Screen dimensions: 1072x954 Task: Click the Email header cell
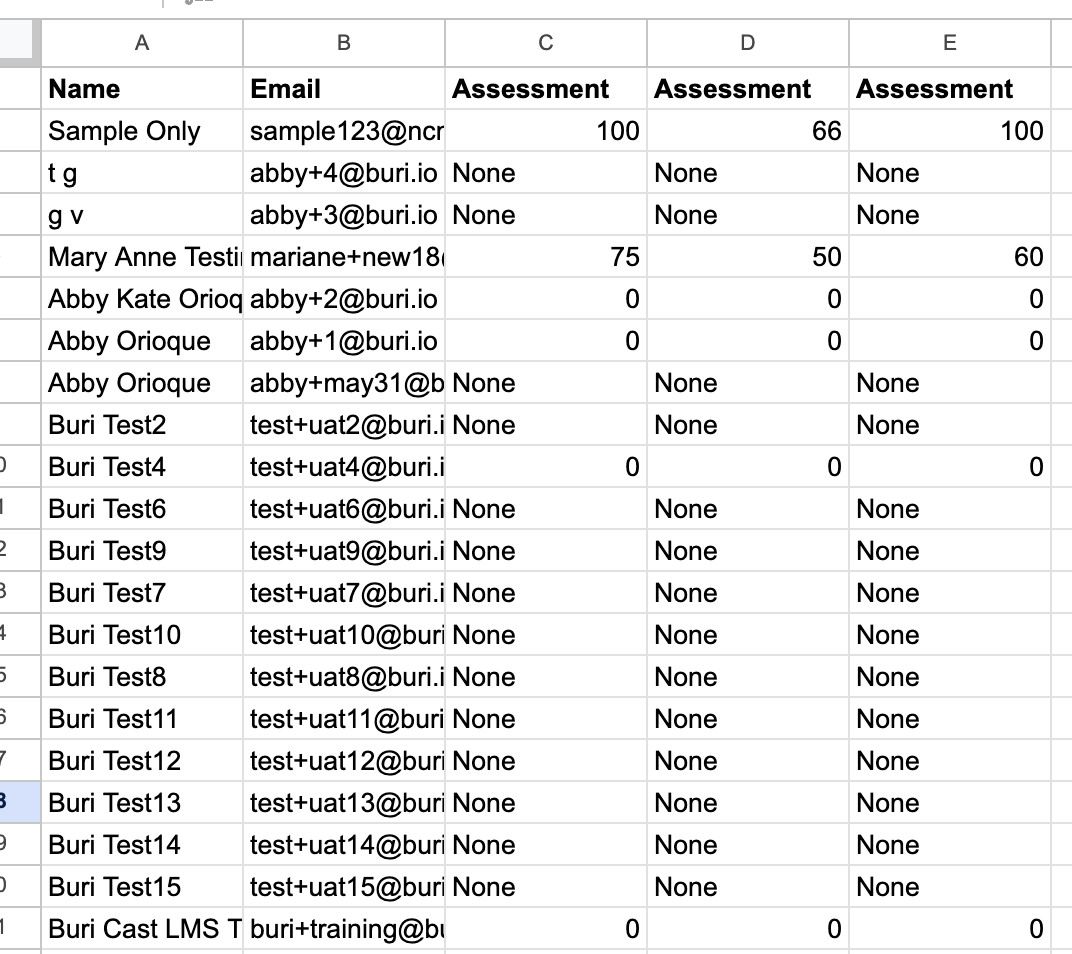343,89
